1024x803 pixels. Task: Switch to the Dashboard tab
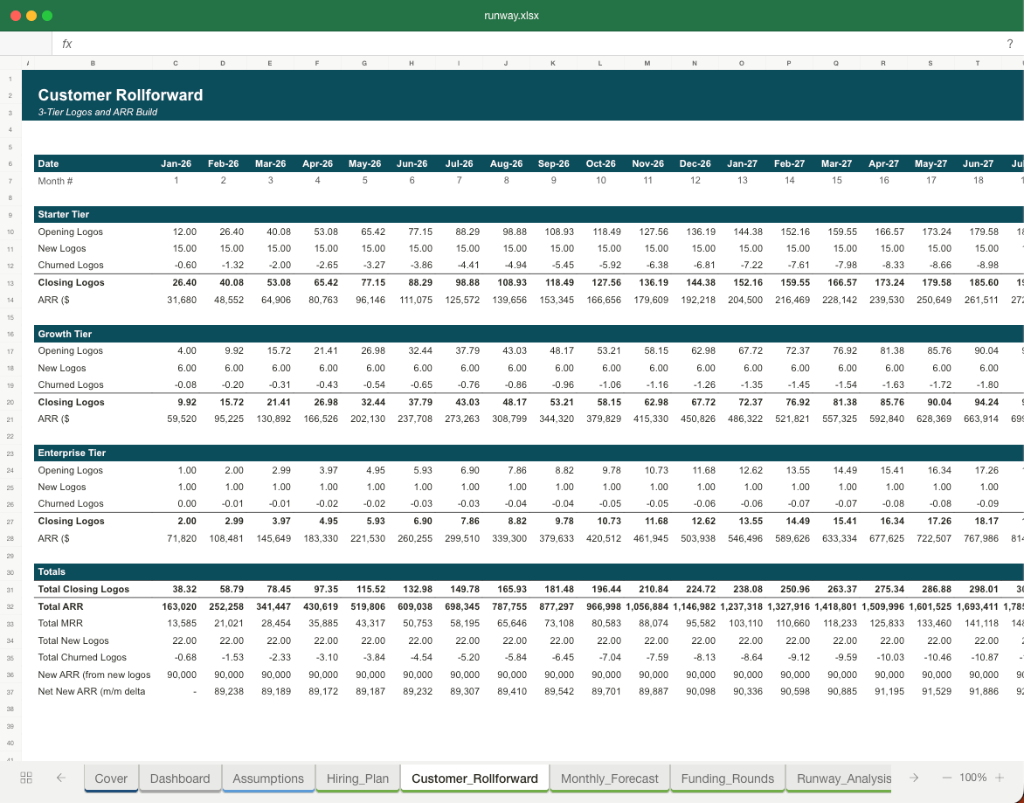tap(180, 778)
